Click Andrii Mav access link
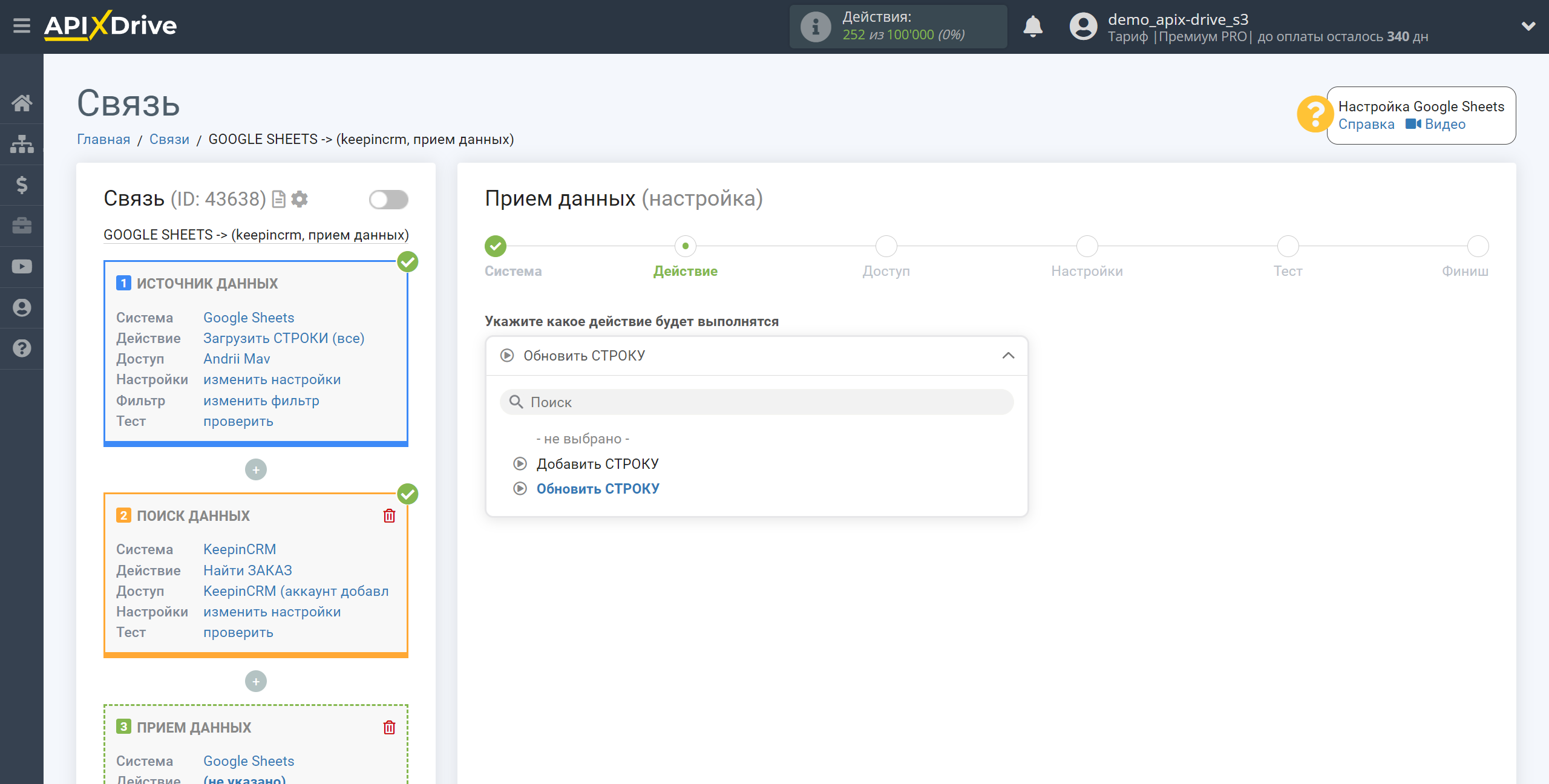 [x=237, y=359]
